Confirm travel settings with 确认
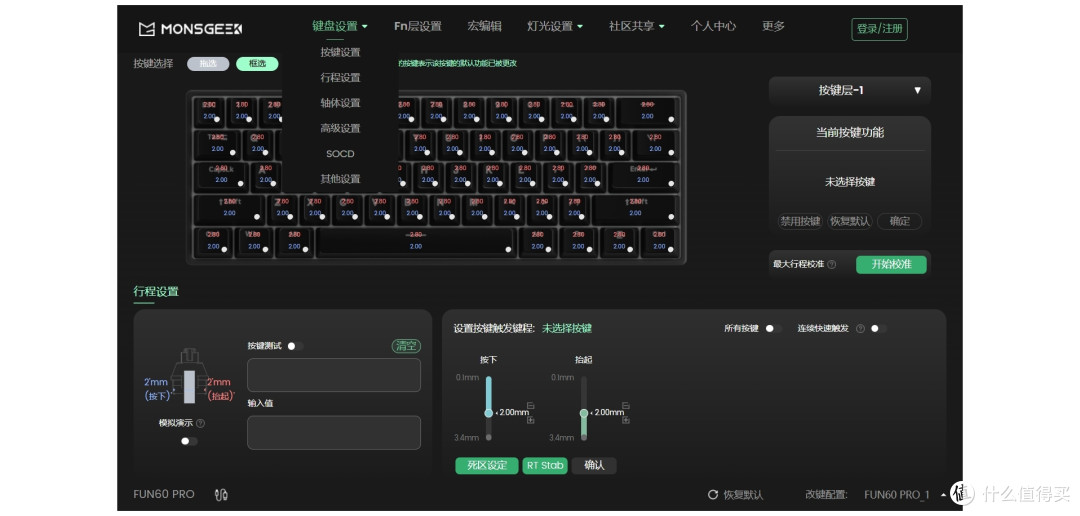Screen dimensions: 1080x516 594,465
